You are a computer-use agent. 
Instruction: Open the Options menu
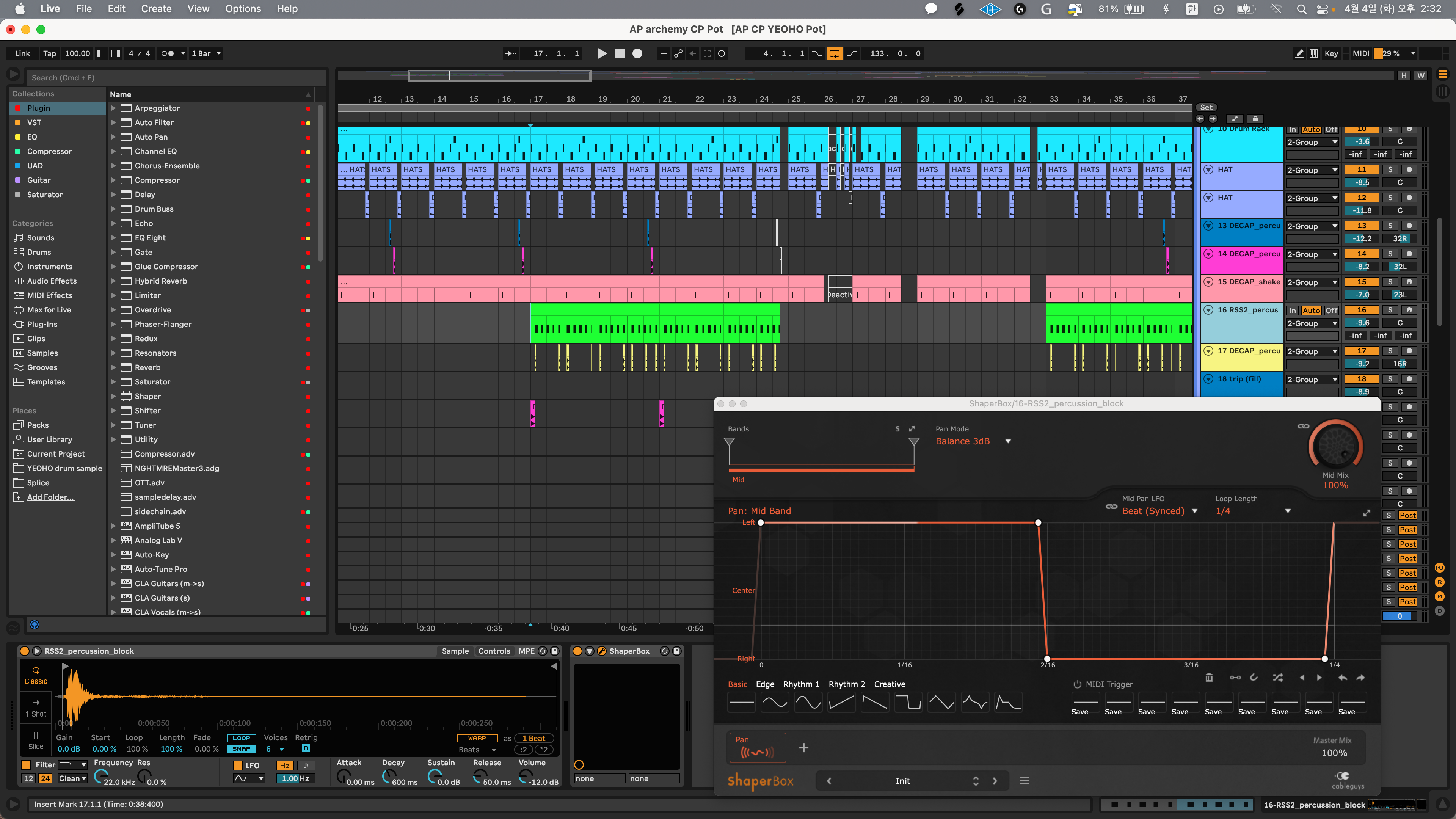click(x=243, y=8)
